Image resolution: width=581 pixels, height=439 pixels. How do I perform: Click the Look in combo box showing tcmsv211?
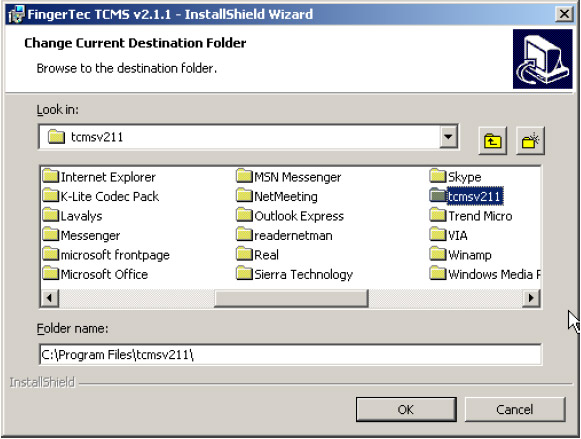[248, 137]
